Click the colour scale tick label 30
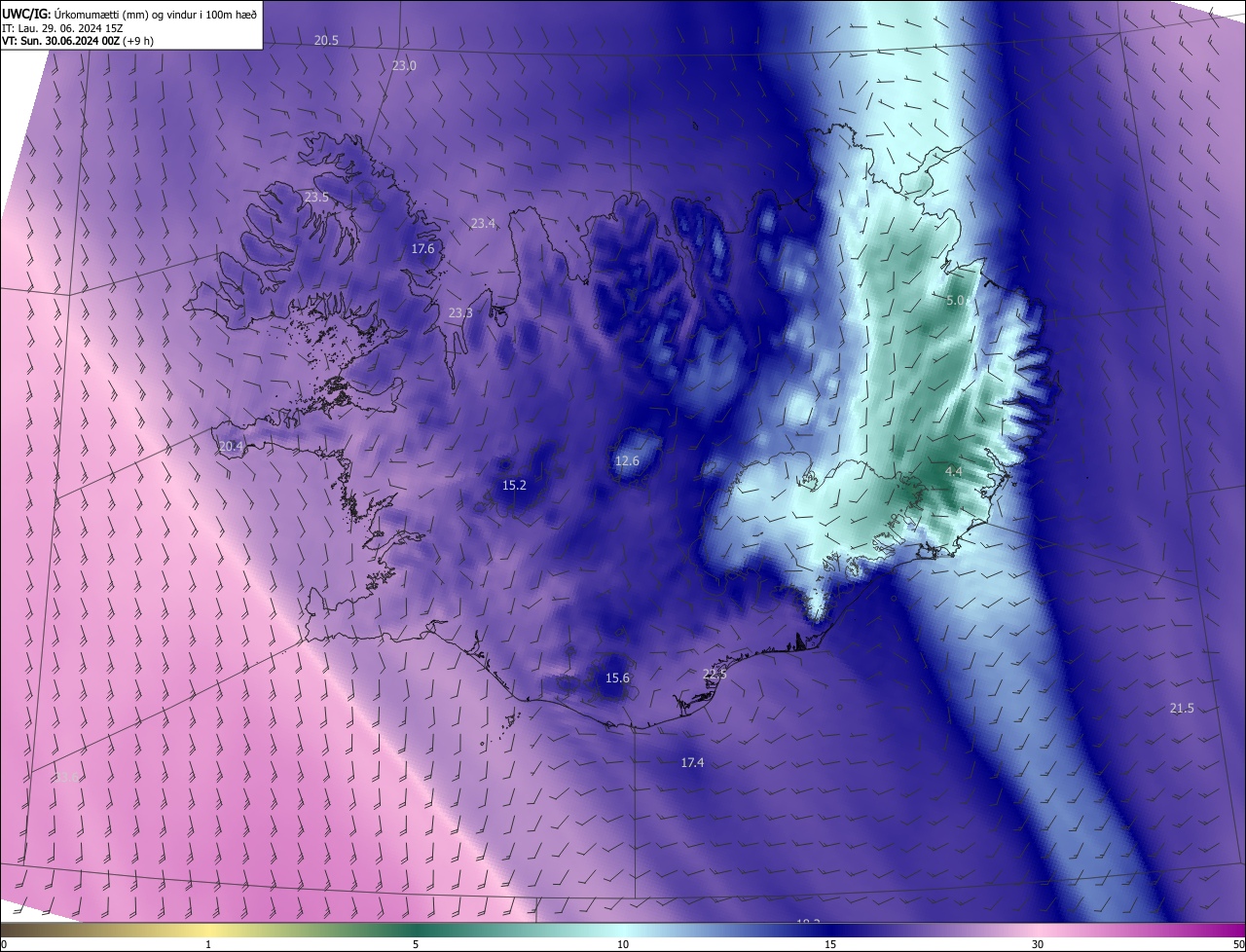Viewport: 1246px width, 952px height. pos(1038,944)
